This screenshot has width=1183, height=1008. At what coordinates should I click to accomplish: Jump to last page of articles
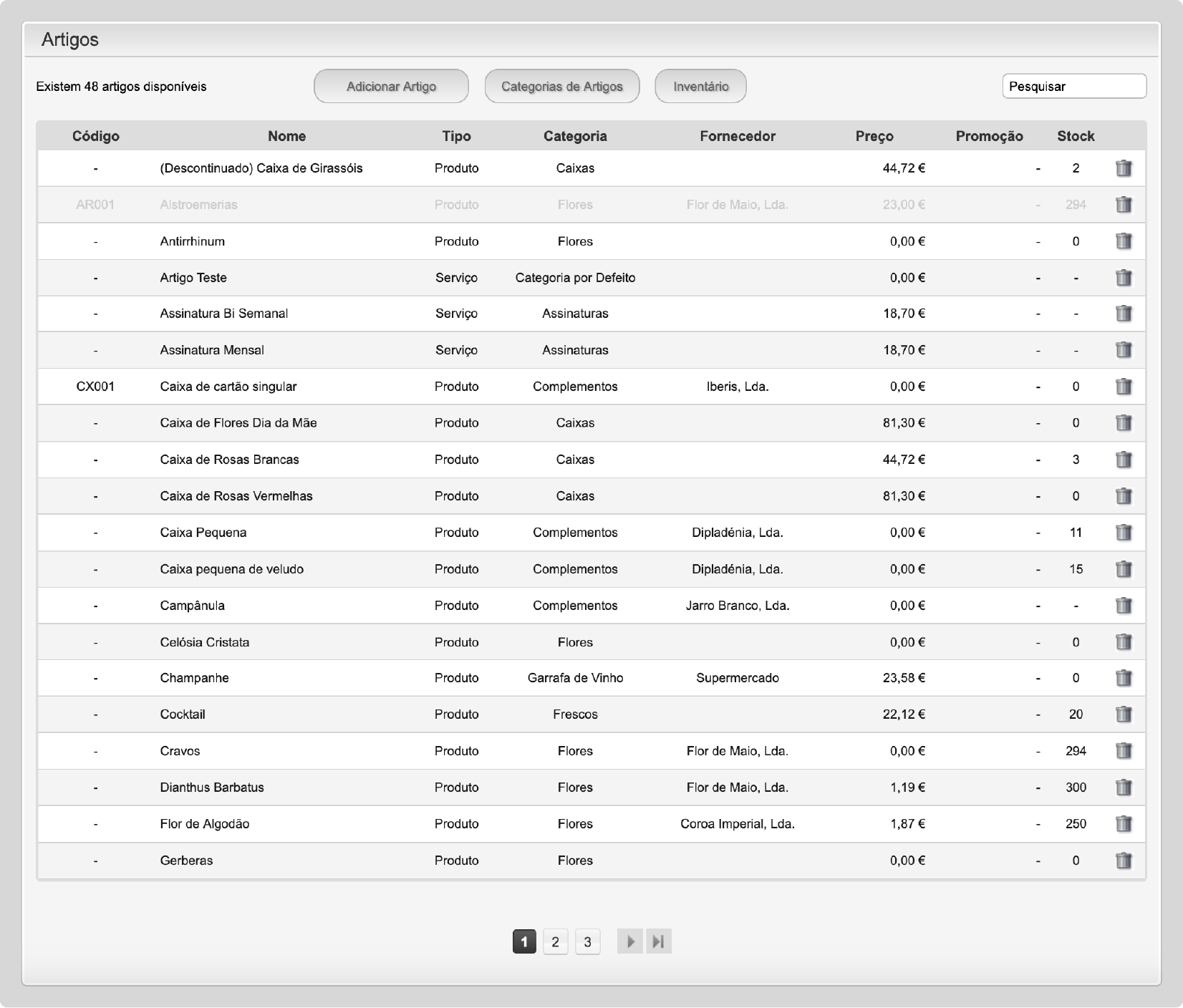[x=659, y=941]
